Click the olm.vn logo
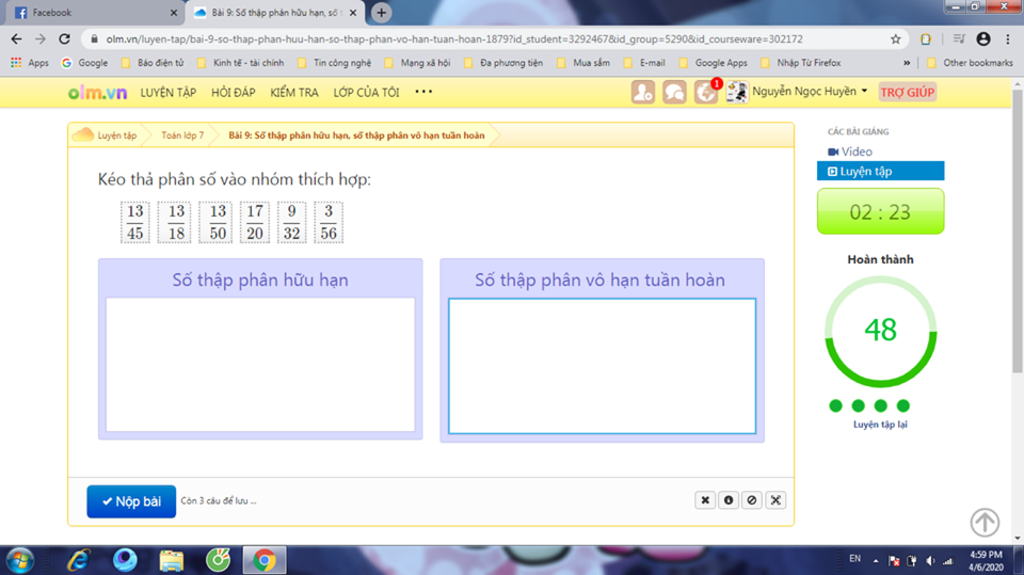 pyautogui.click(x=97, y=92)
